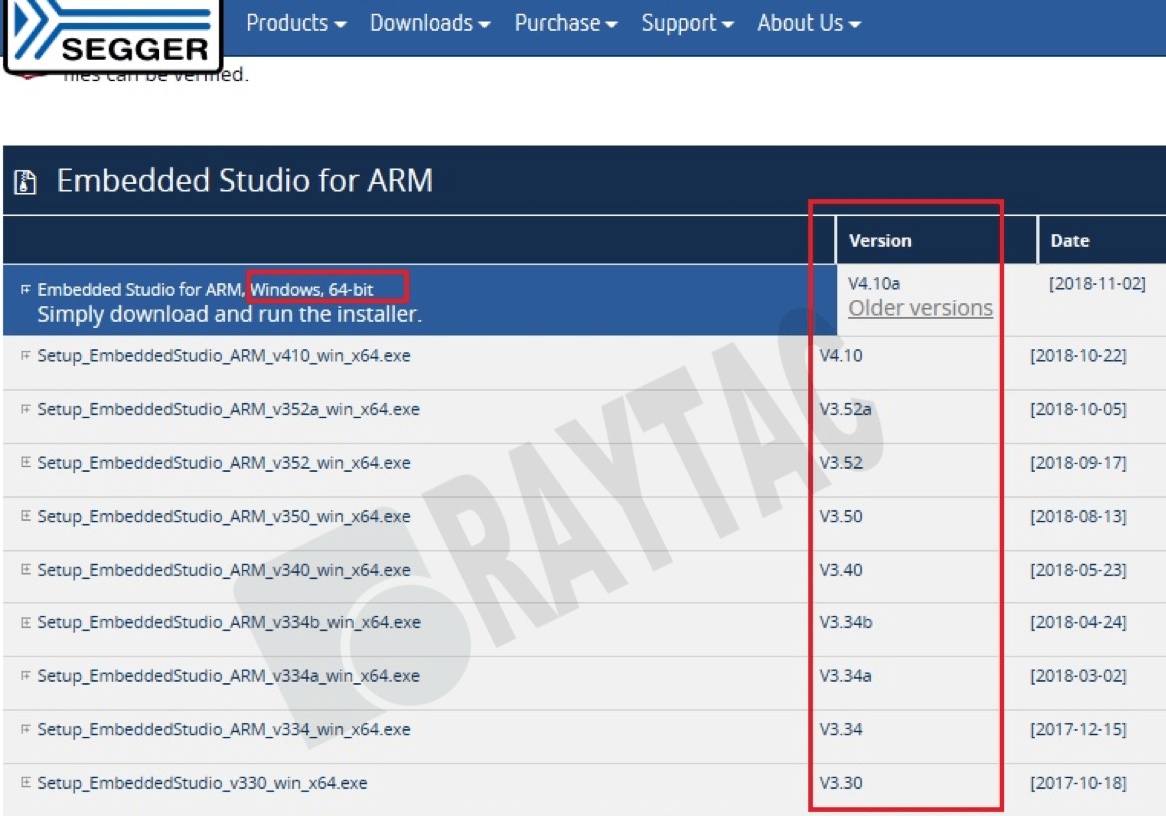Select the V3.52 version cell
Viewport: 1166px width, 816px height.
click(x=841, y=463)
